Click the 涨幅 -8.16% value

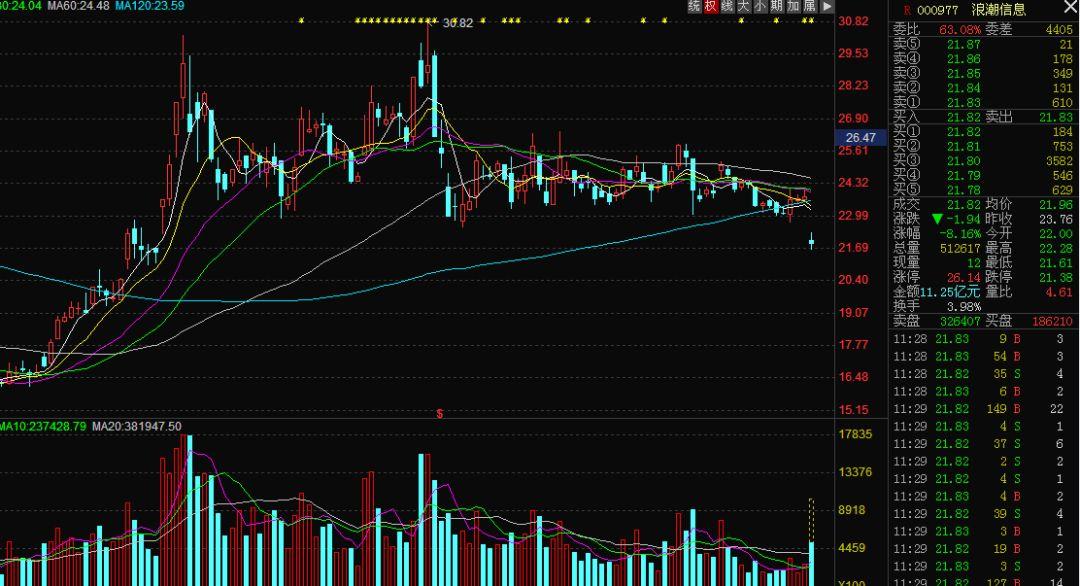[x=960, y=233]
